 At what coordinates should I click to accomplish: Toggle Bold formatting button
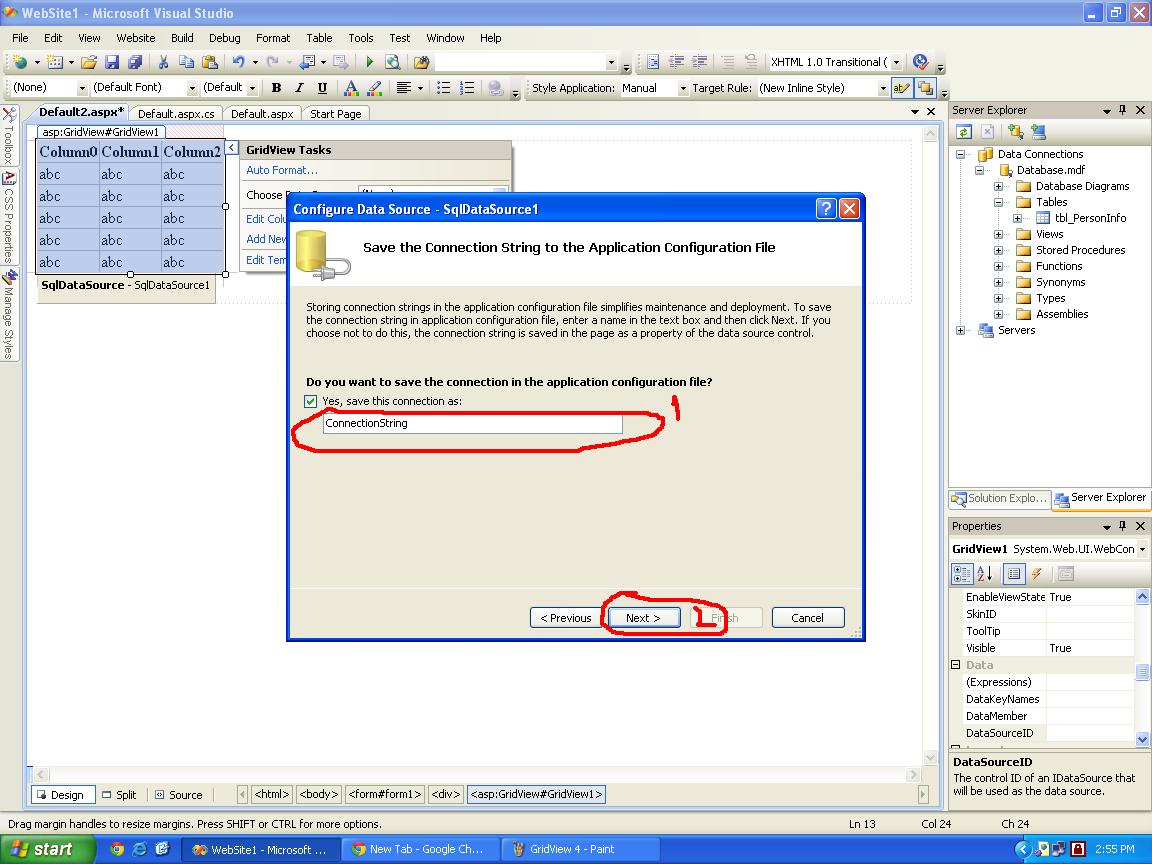point(276,88)
